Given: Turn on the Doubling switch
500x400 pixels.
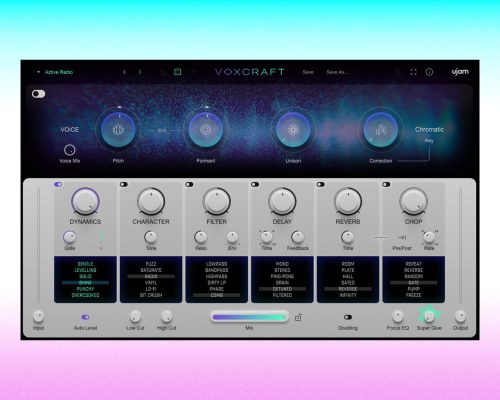Looking at the screenshot, I should (348, 317).
